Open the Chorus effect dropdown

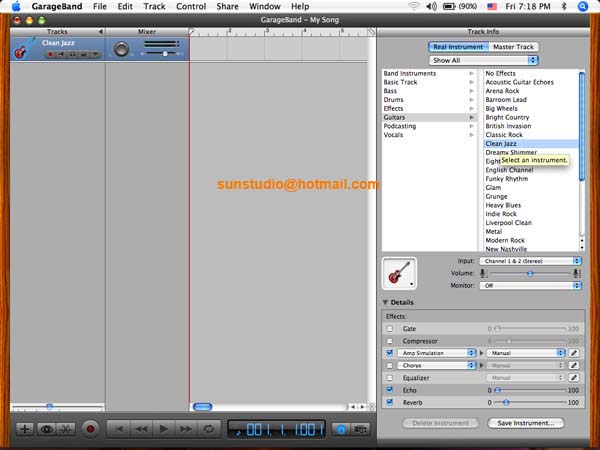point(437,365)
